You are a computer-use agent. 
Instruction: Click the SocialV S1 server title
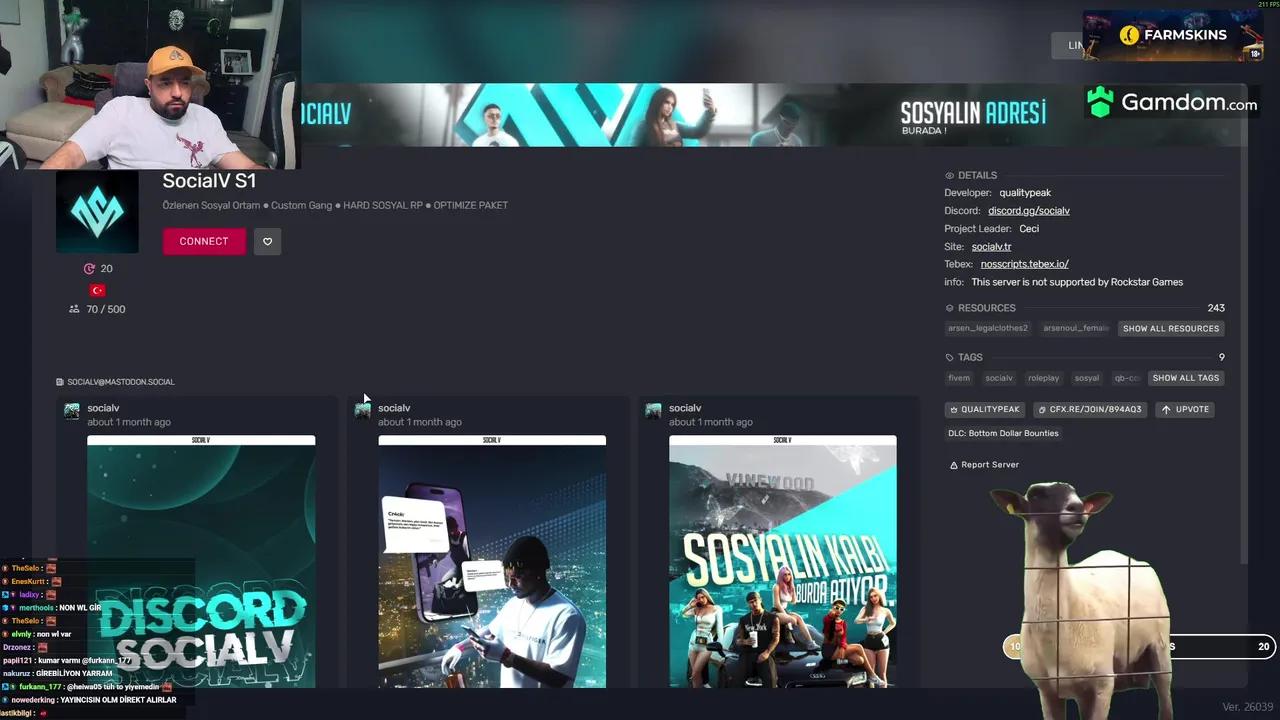(209, 181)
